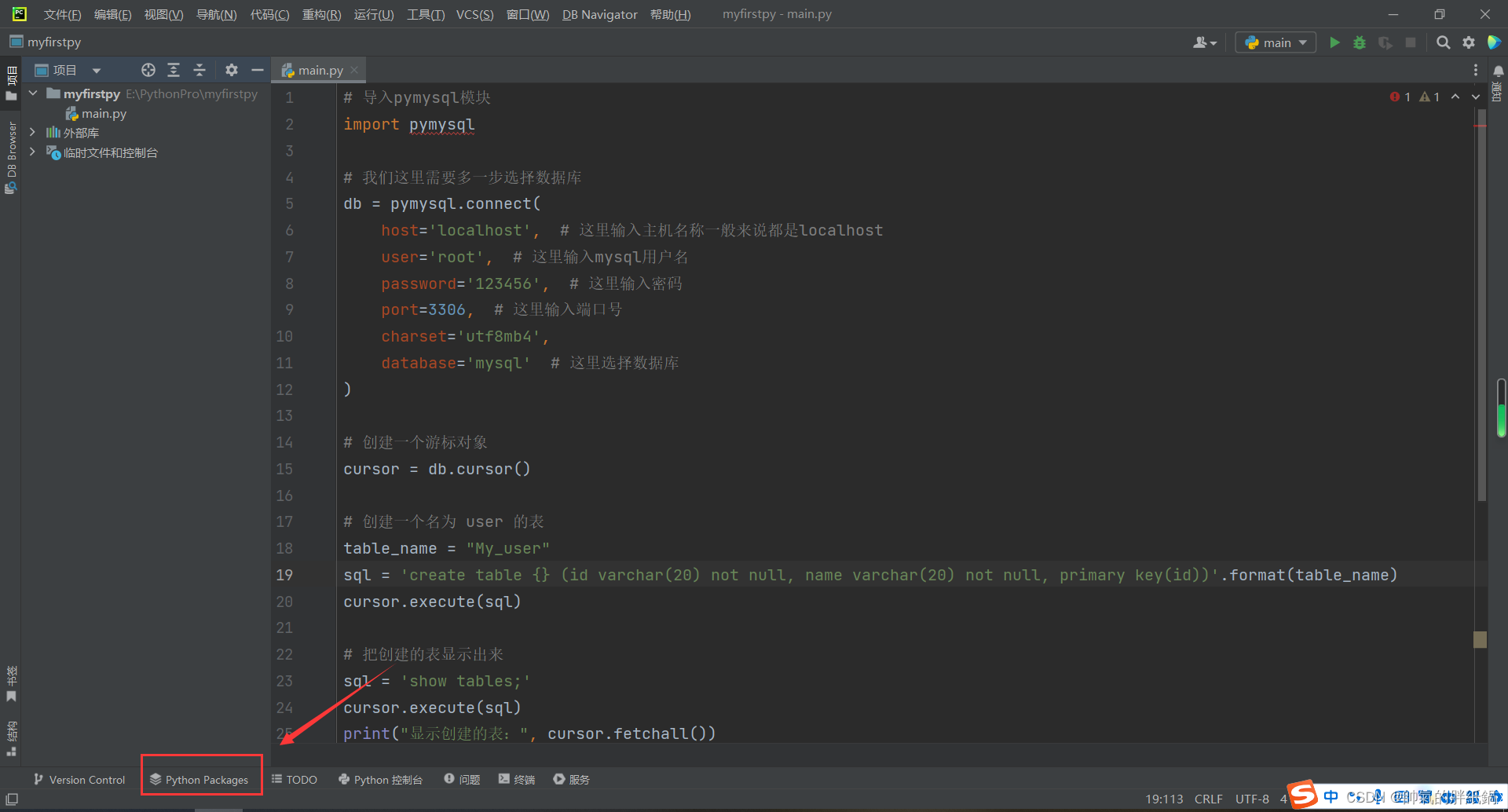Click the 19:113 cursor position indicator

point(1164,799)
